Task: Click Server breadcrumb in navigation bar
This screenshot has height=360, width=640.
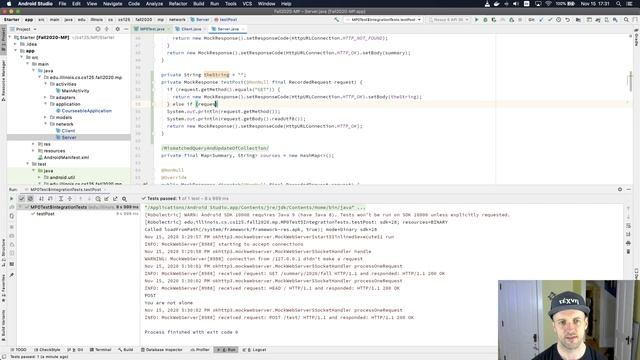Action: point(200,20)
